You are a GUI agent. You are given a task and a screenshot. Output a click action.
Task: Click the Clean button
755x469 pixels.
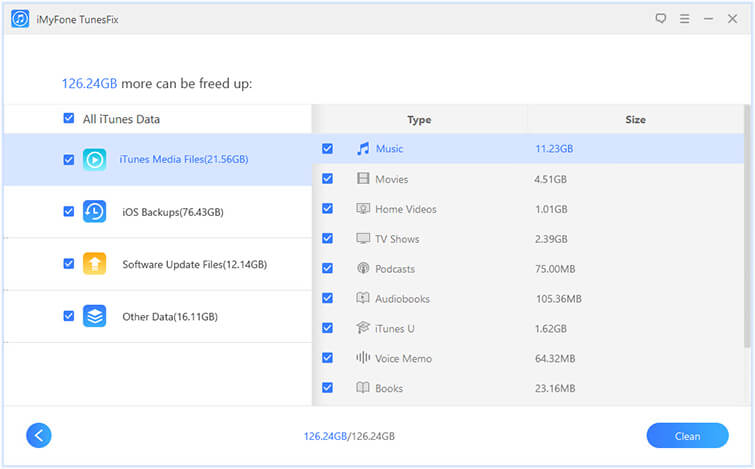687,436
